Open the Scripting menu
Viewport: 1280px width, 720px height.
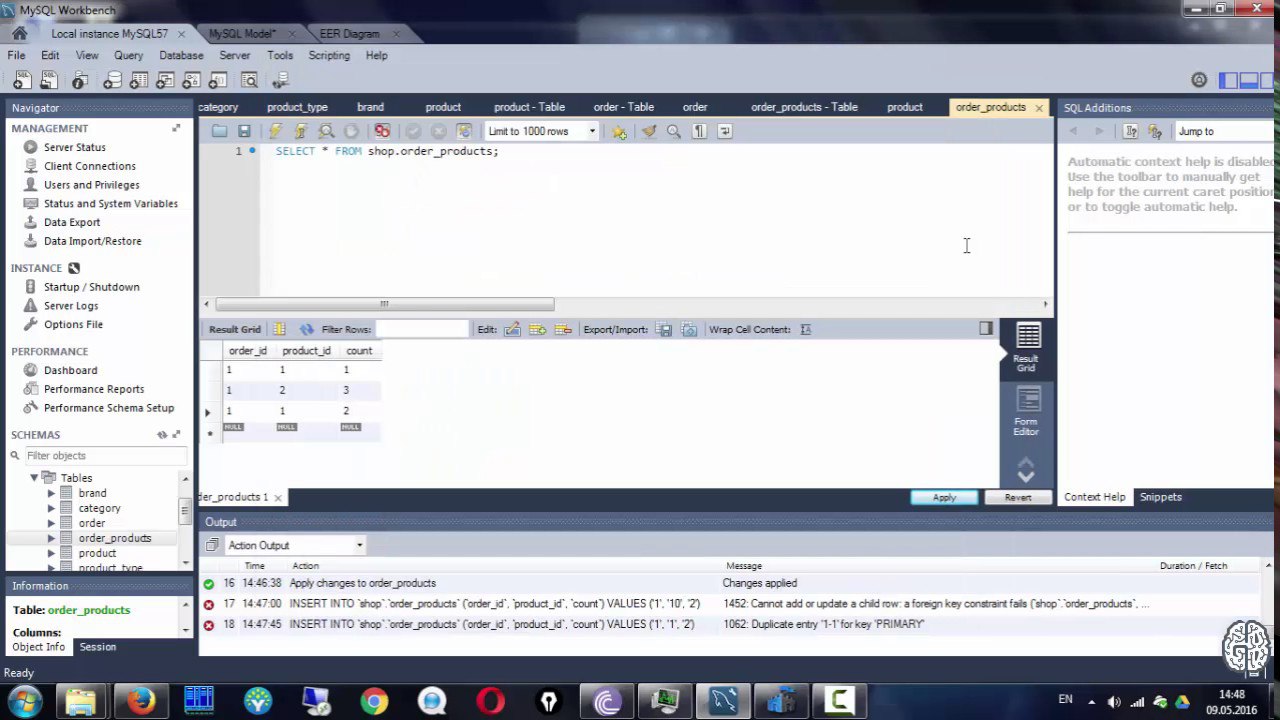(x=329, y=55)
